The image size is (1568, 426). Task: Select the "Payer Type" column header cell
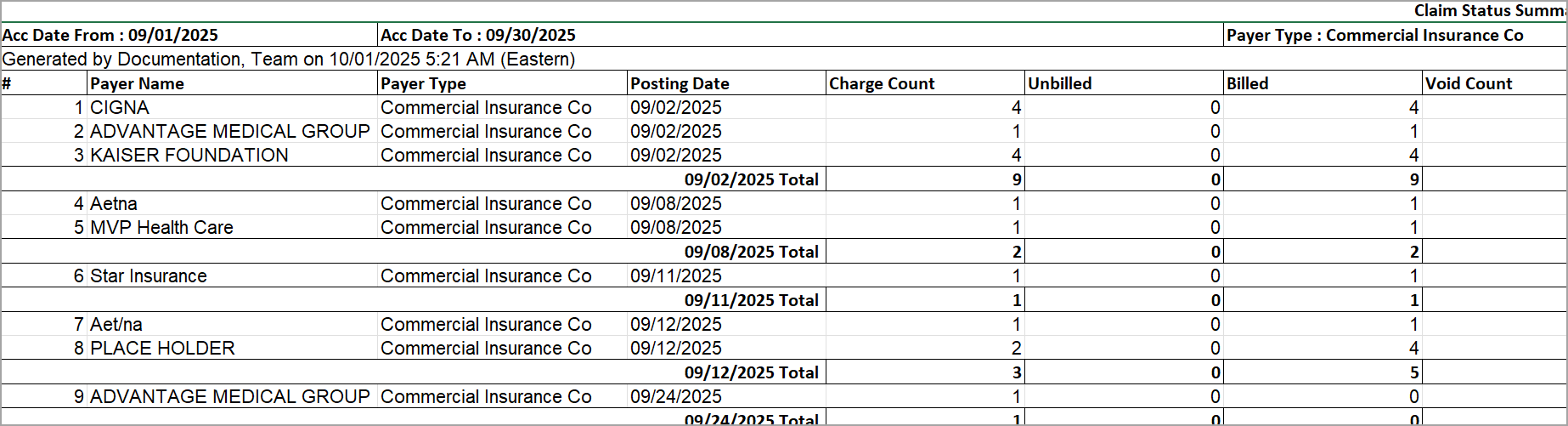click(x=423, y=83)
